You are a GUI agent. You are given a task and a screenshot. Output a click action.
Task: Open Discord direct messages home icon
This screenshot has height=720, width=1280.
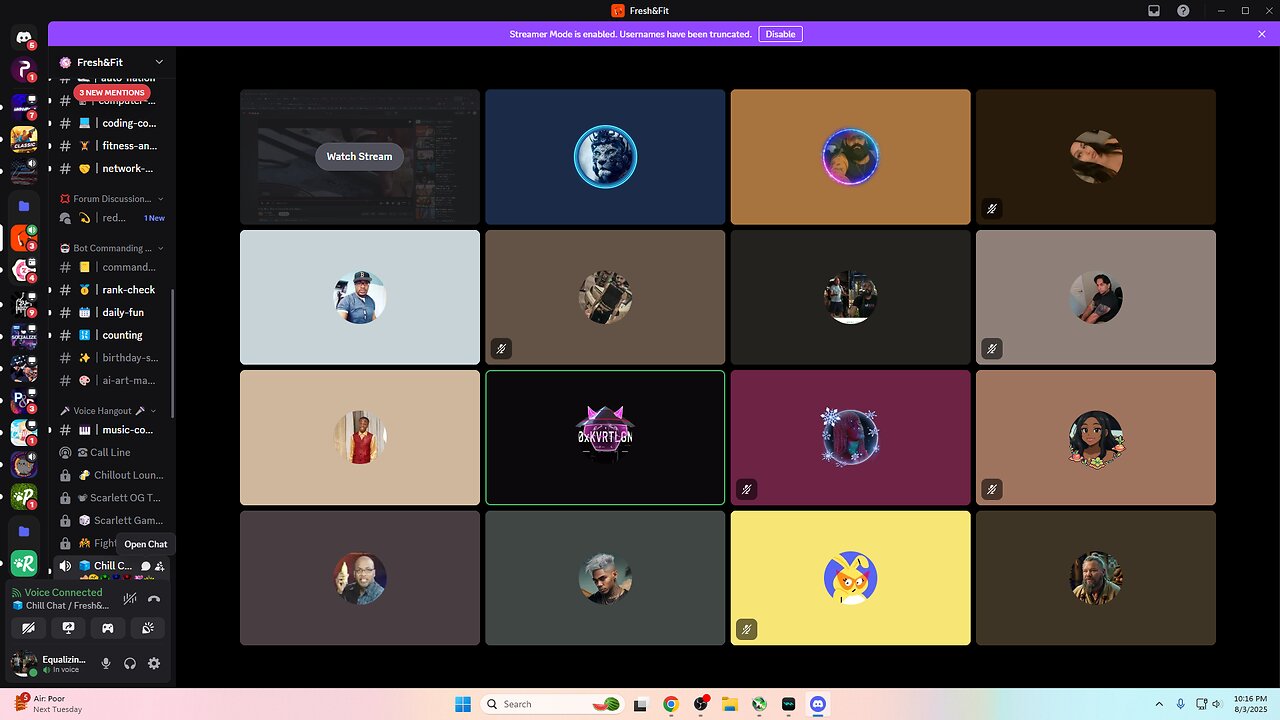tap(24, 38)
